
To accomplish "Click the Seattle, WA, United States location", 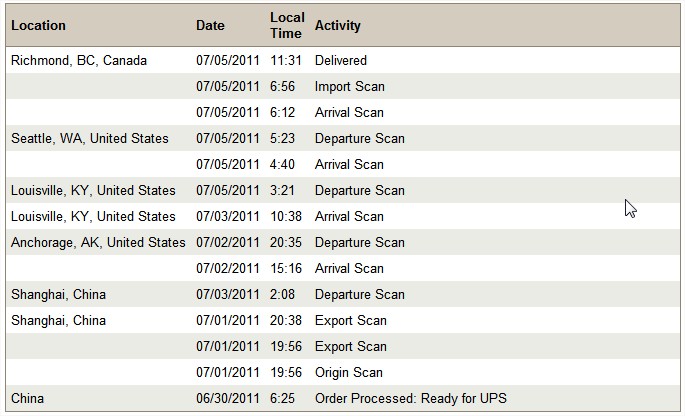I will [x=90, y=139].
